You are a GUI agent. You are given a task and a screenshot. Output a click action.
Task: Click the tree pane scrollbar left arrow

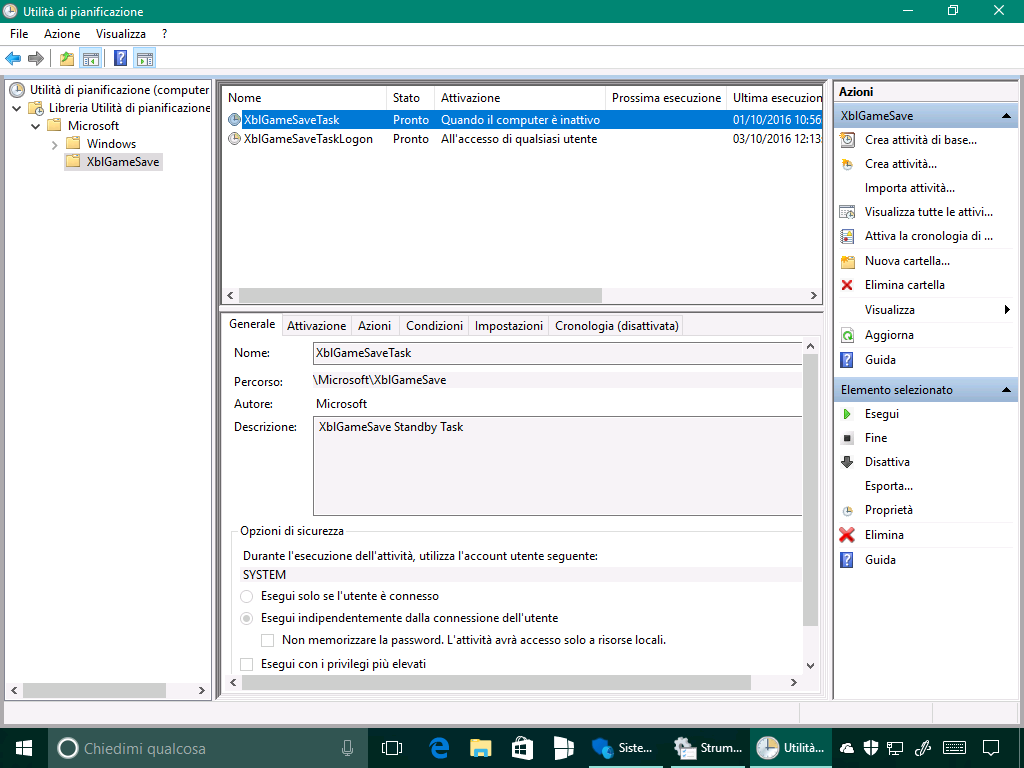(14, 690)
